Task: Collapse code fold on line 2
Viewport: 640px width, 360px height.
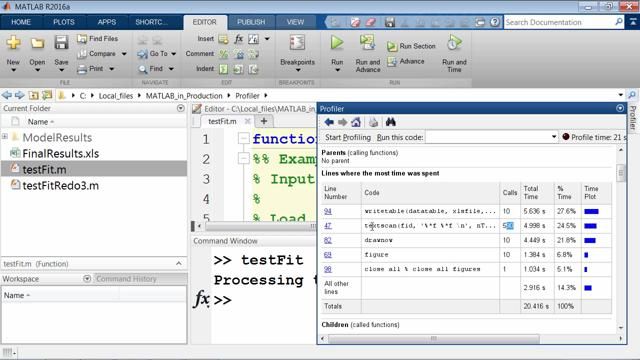Action: (x=243, y=158)
